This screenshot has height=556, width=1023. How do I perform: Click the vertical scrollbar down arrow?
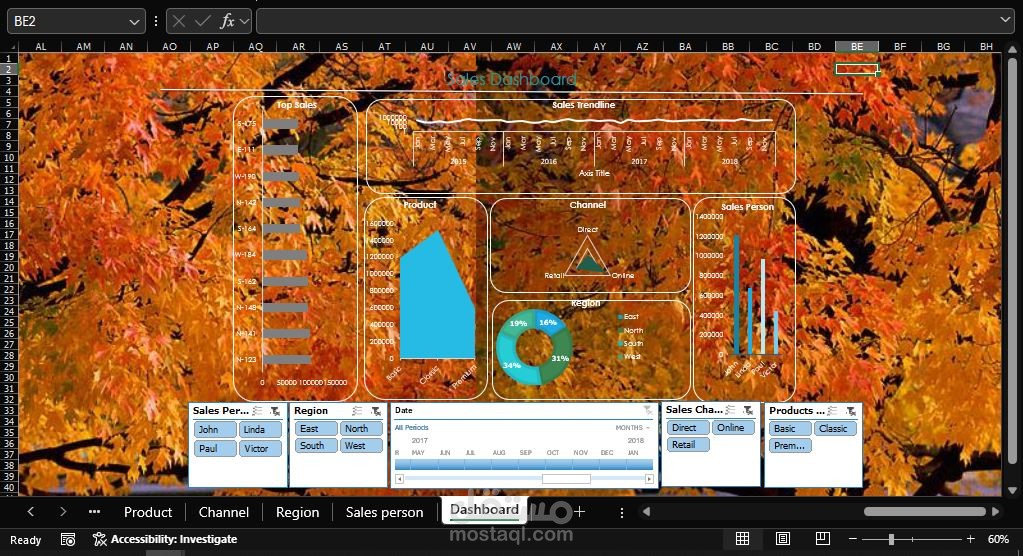[x=1012, y=490]
